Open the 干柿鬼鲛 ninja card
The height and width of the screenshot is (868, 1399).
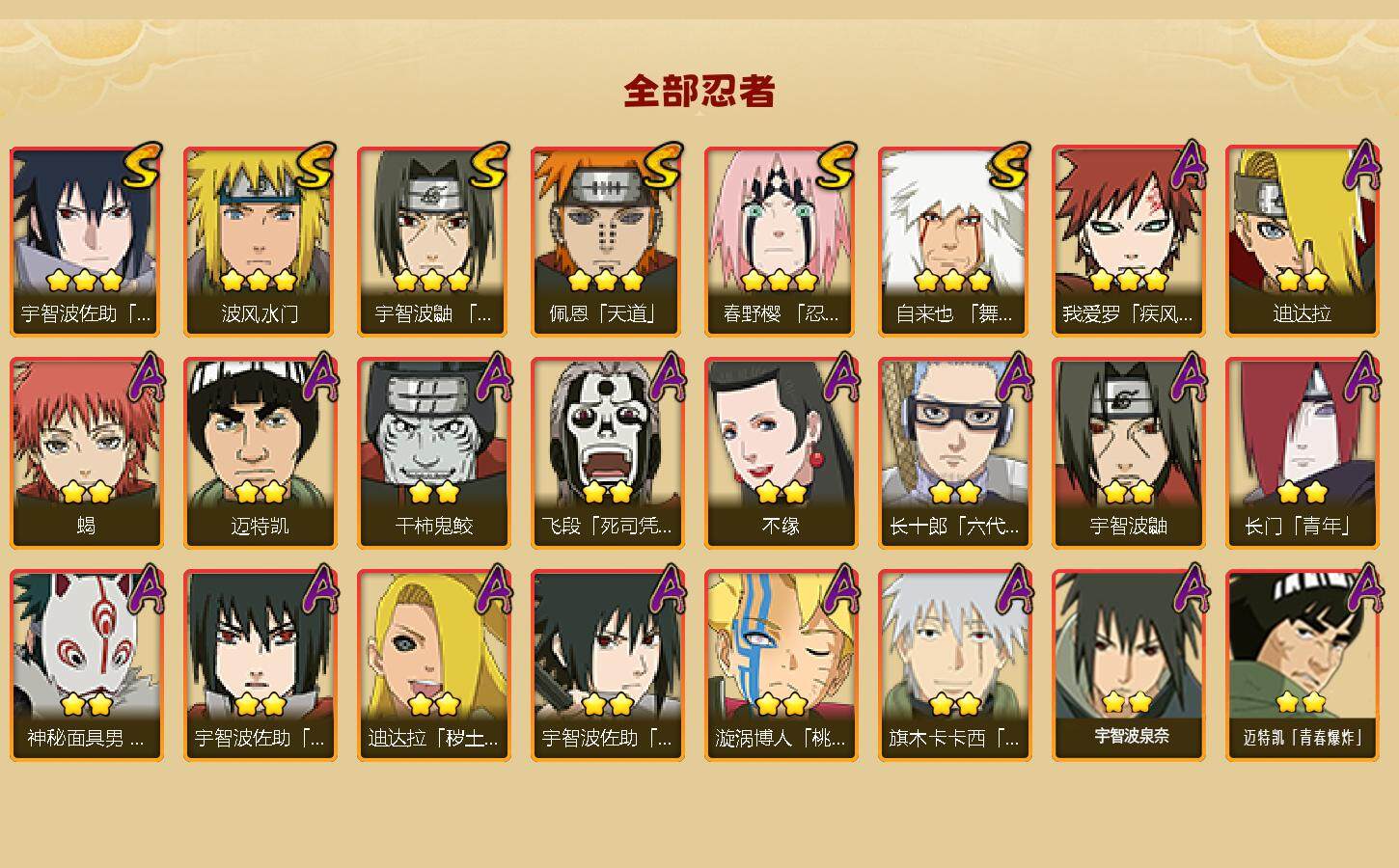pos(433,453)
